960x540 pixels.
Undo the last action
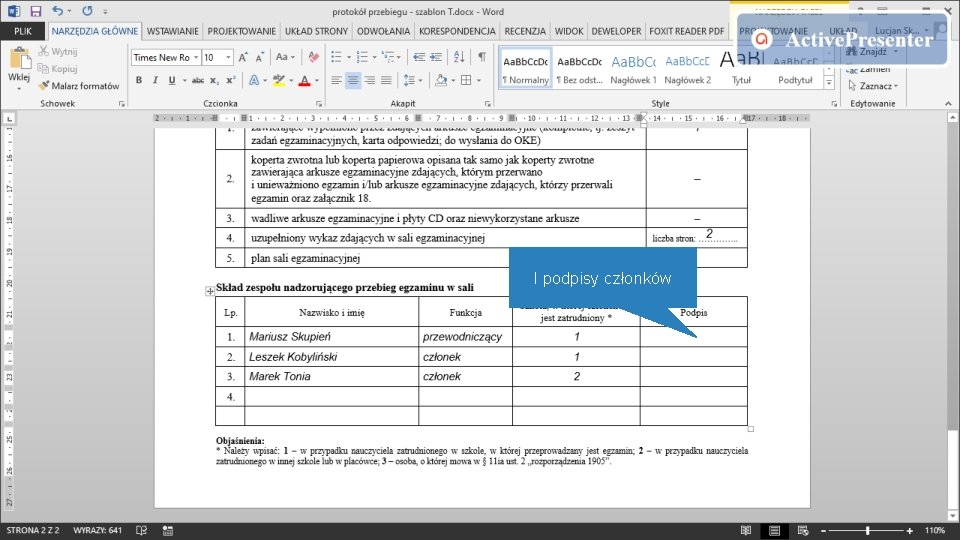[x=57, y=11]
